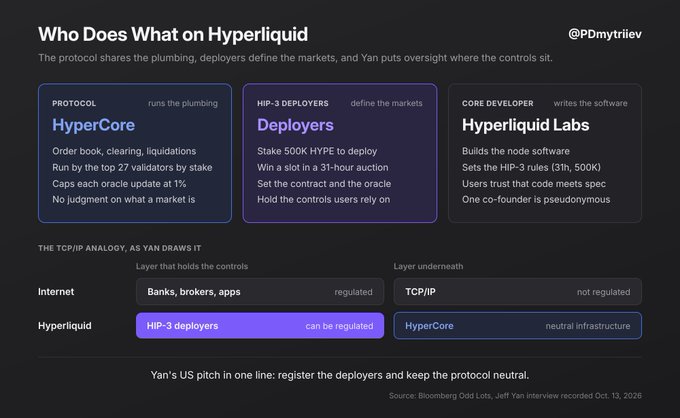Screen dimensions: 680x418
Task: Click the purple 'HIP-3 deployers' box
Action: tap(260, 326)
